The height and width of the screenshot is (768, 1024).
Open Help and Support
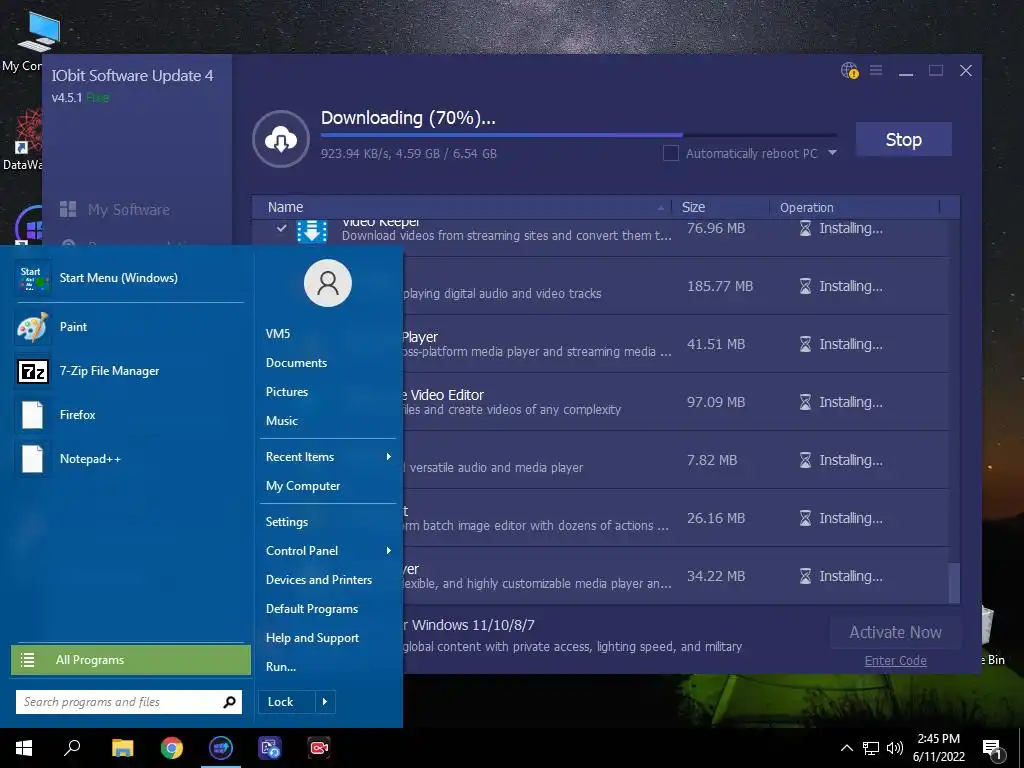312,638
